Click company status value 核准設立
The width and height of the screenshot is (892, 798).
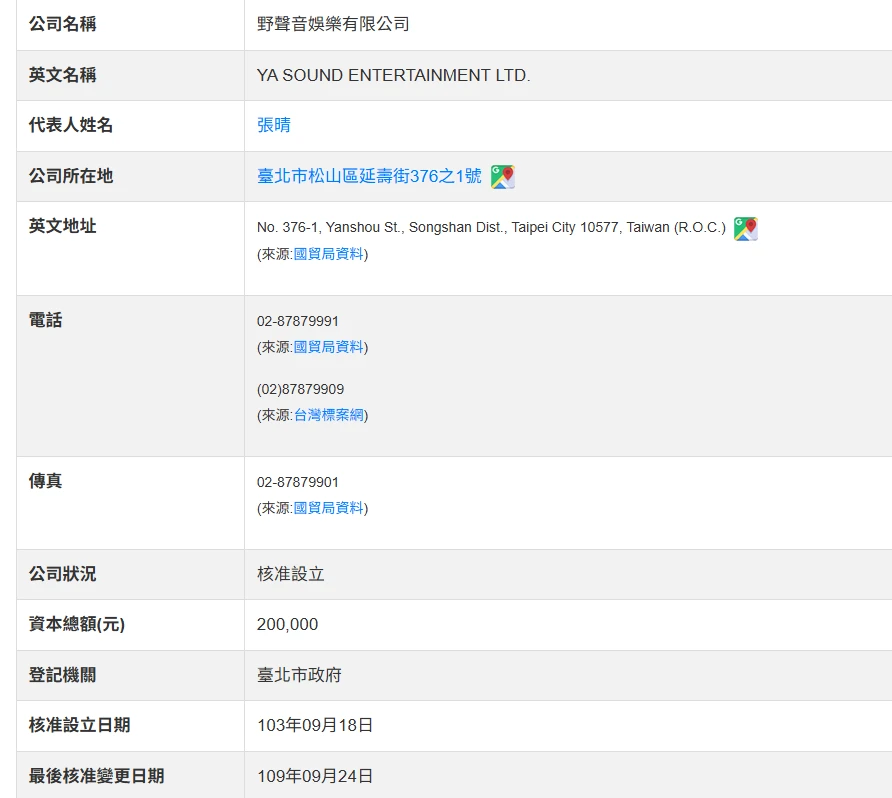click(291, 574)
